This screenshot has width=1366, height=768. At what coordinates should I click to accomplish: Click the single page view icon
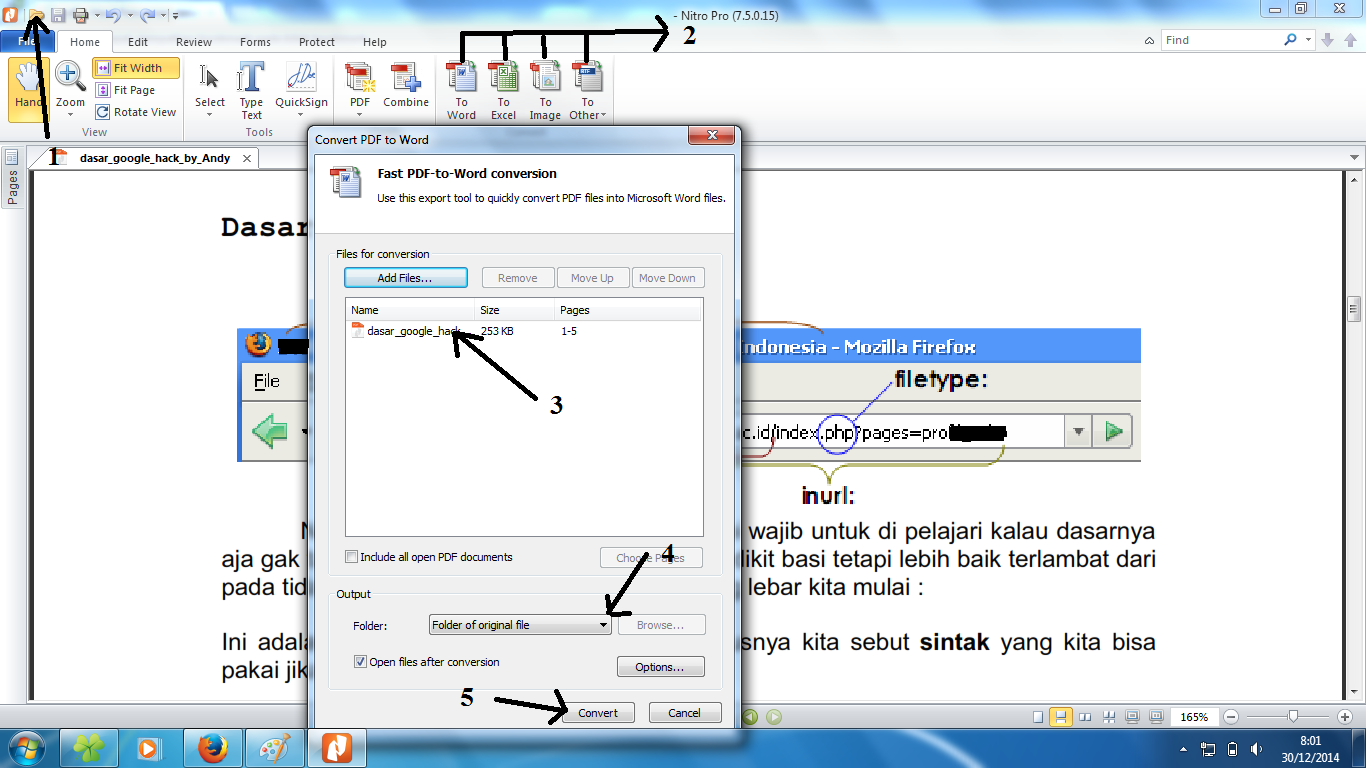pos(1037,717)
